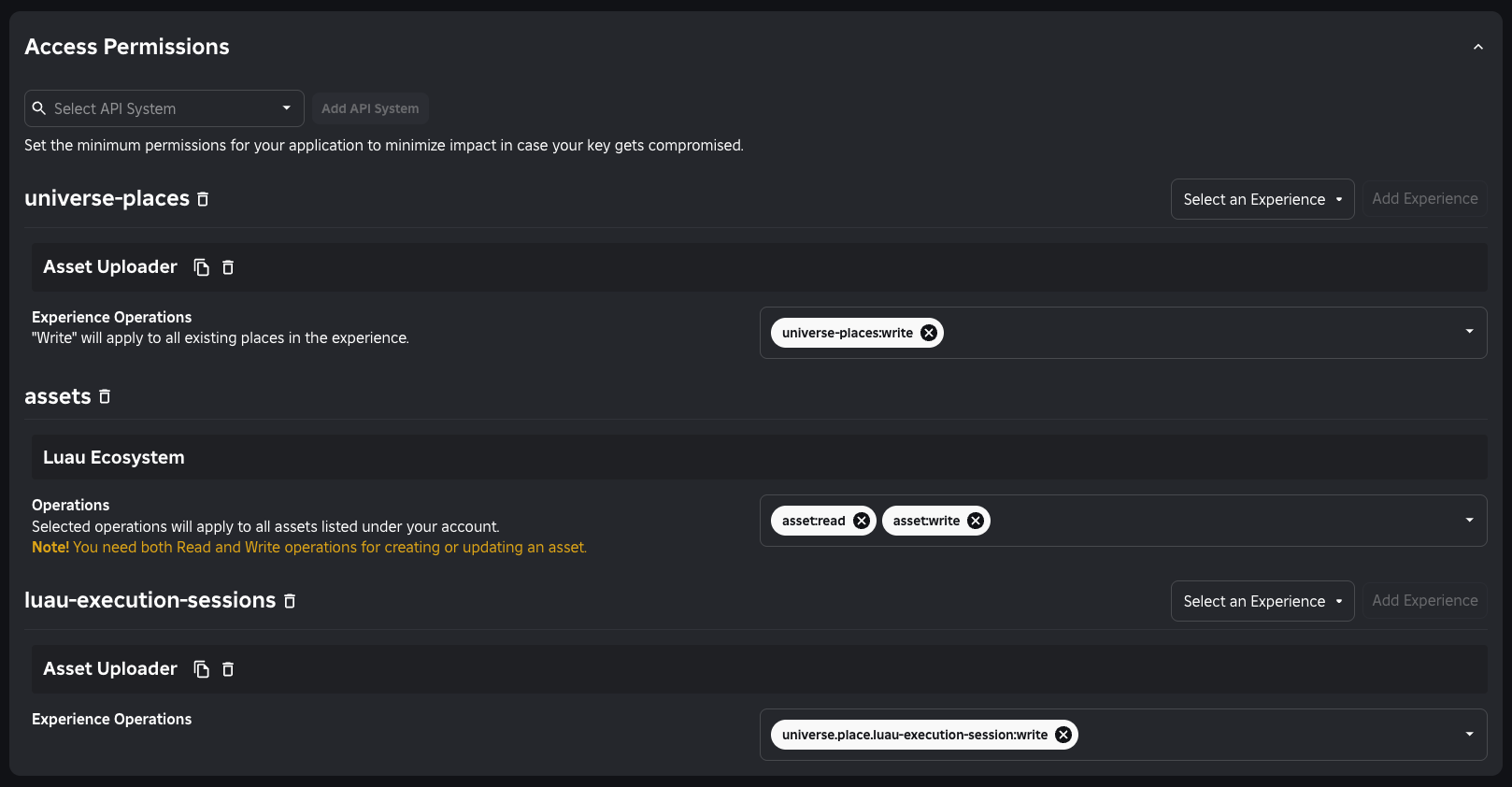Image resolution: width=1512 pixels, height=787 pixels.
Task: Click Add Experience next to universe-places
Action: (x=1424, y=198)
